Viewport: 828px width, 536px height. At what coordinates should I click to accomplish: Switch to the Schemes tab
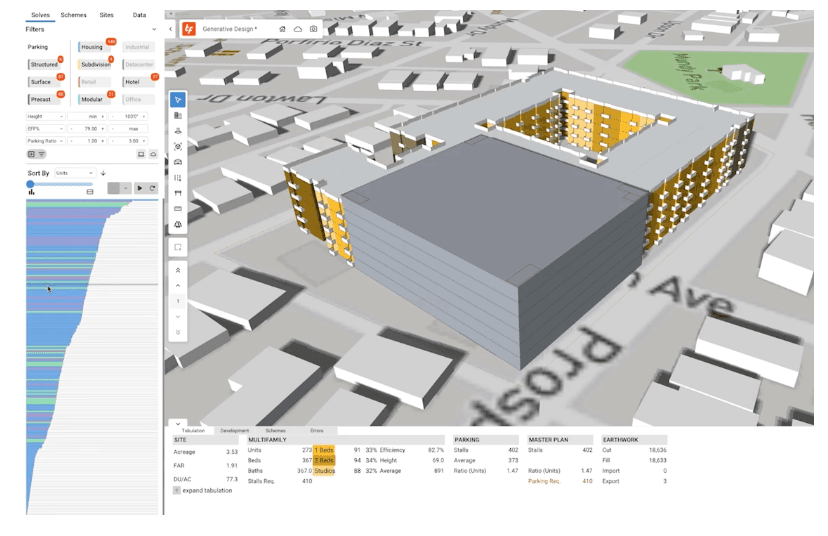click(x=73, y=15)
